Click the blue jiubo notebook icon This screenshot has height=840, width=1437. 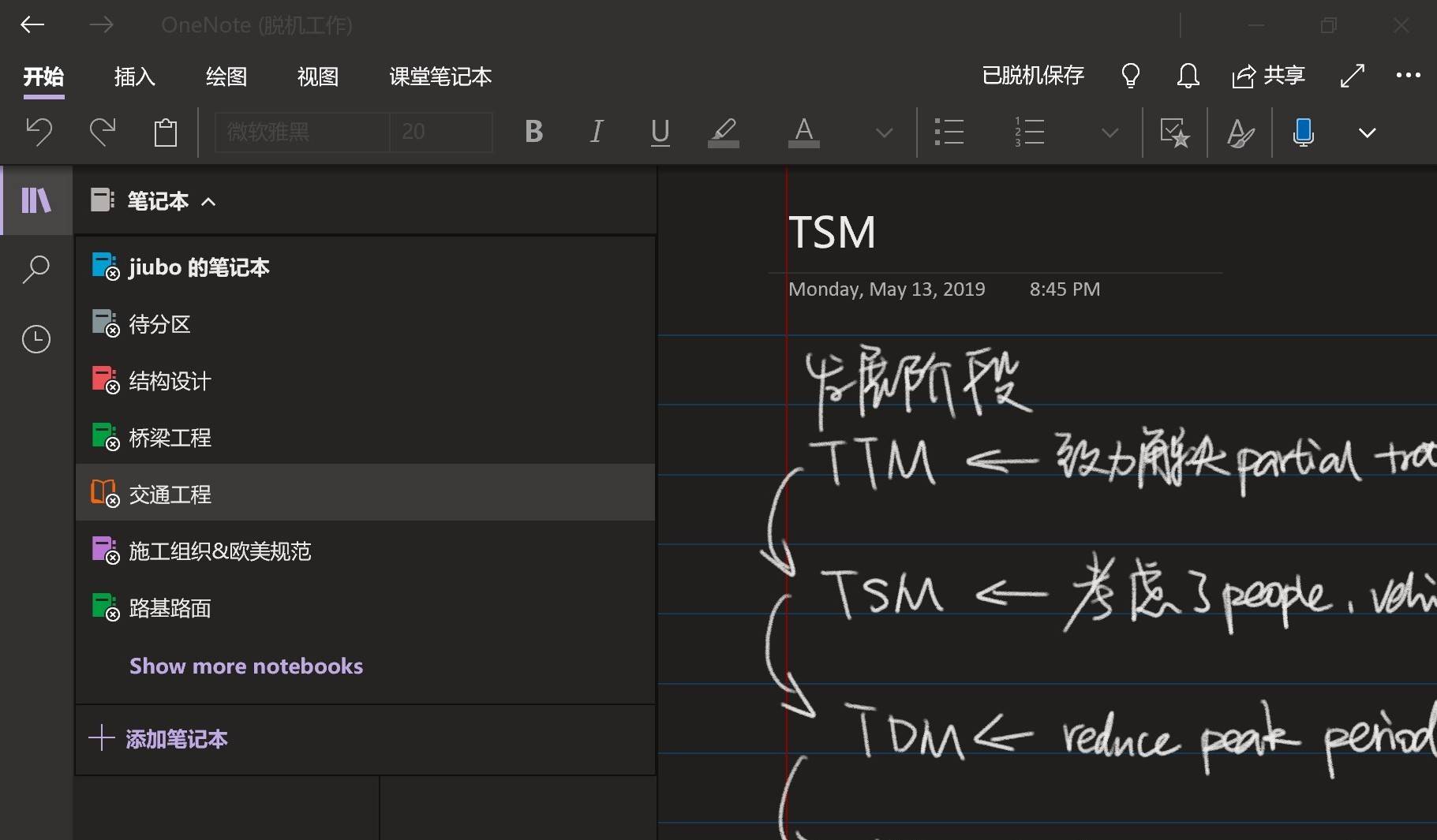coord(104,266)
